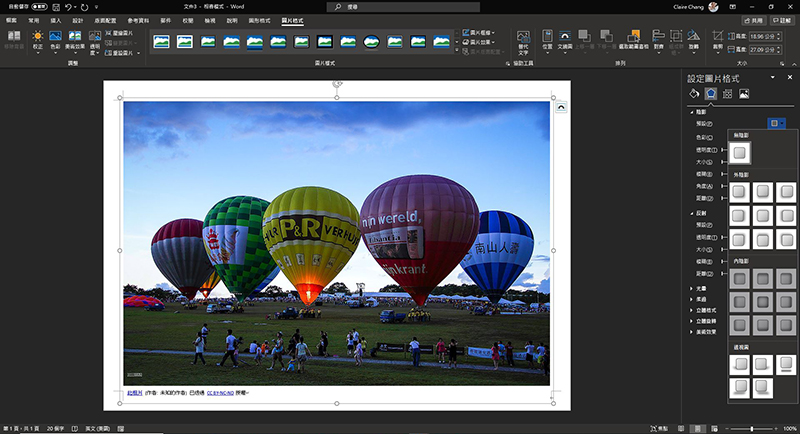Open the 插入 (Insert) ribbon tab
The width and height of the screenshot is (800, 434).
(x=56, y=19)
